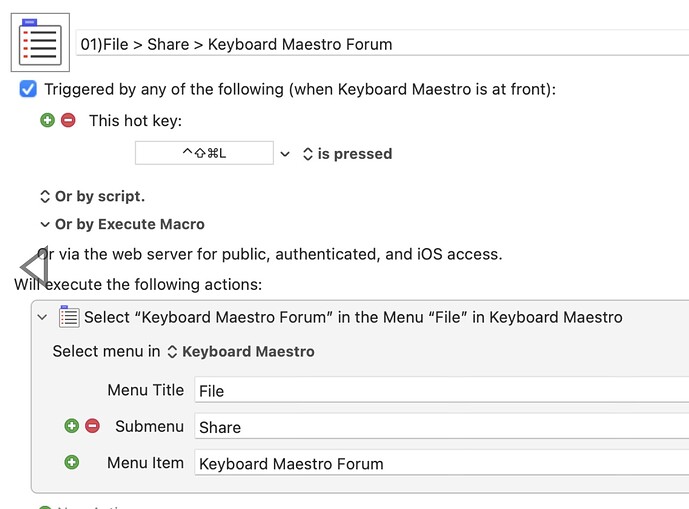Viewport: 689px width, 509px height.
Task: Click the action's menu list icon
Action: tap(69, 316)
